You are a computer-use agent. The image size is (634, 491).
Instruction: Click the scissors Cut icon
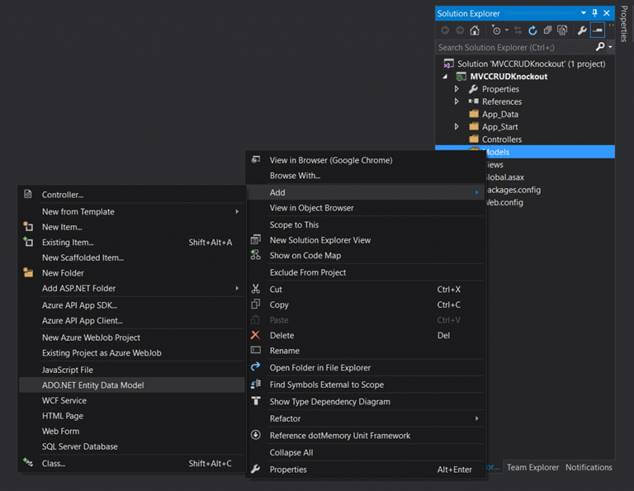(x=256, y=289)
